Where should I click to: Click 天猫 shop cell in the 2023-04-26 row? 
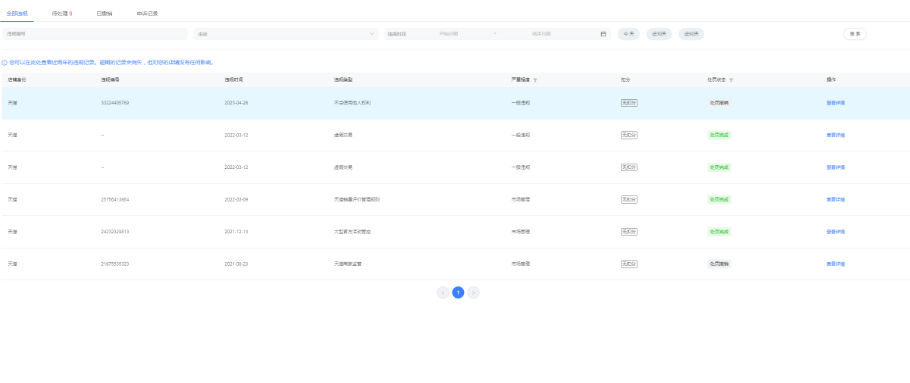[x=13, y=103]
